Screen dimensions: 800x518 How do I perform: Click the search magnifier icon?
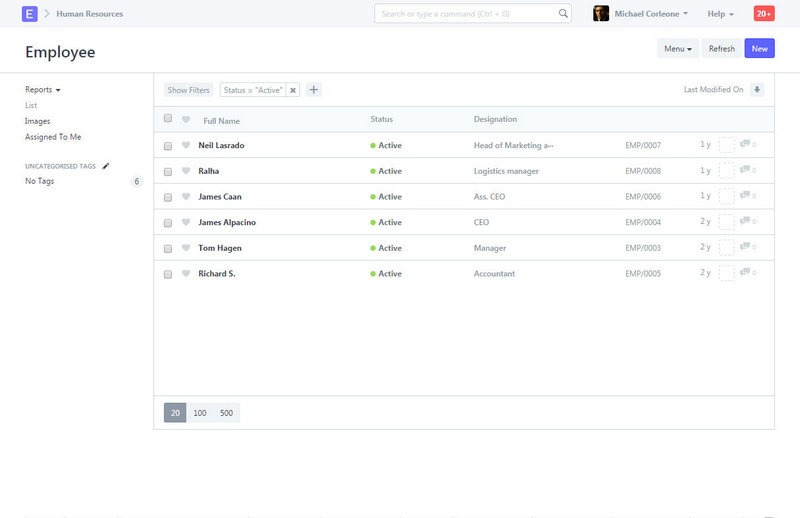pos(563,14)
